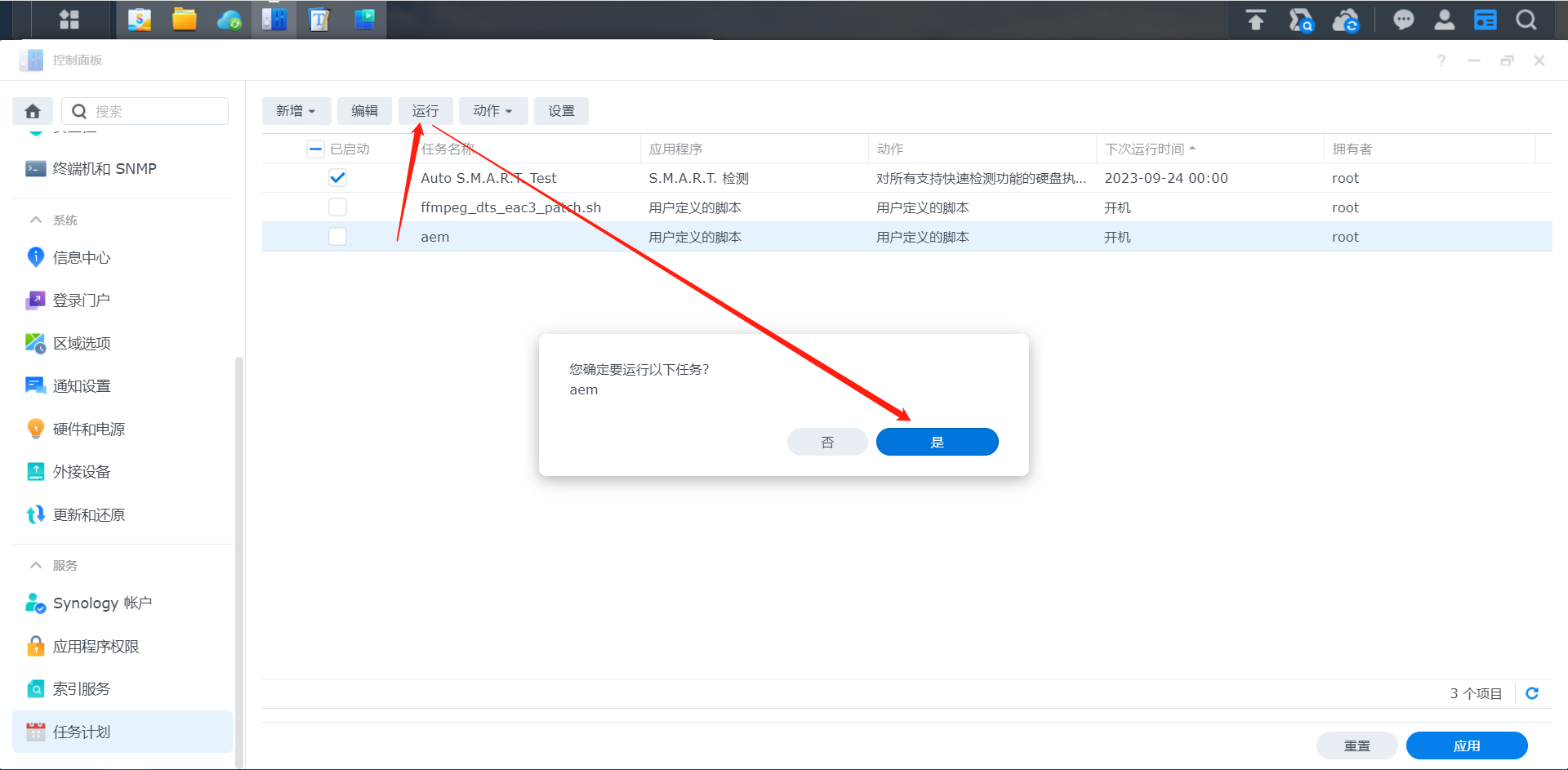The height and width of the screenshot is (770, 1568).
Task: Click the 运行 (Run) toolbar button
Action: click(425, 111)
